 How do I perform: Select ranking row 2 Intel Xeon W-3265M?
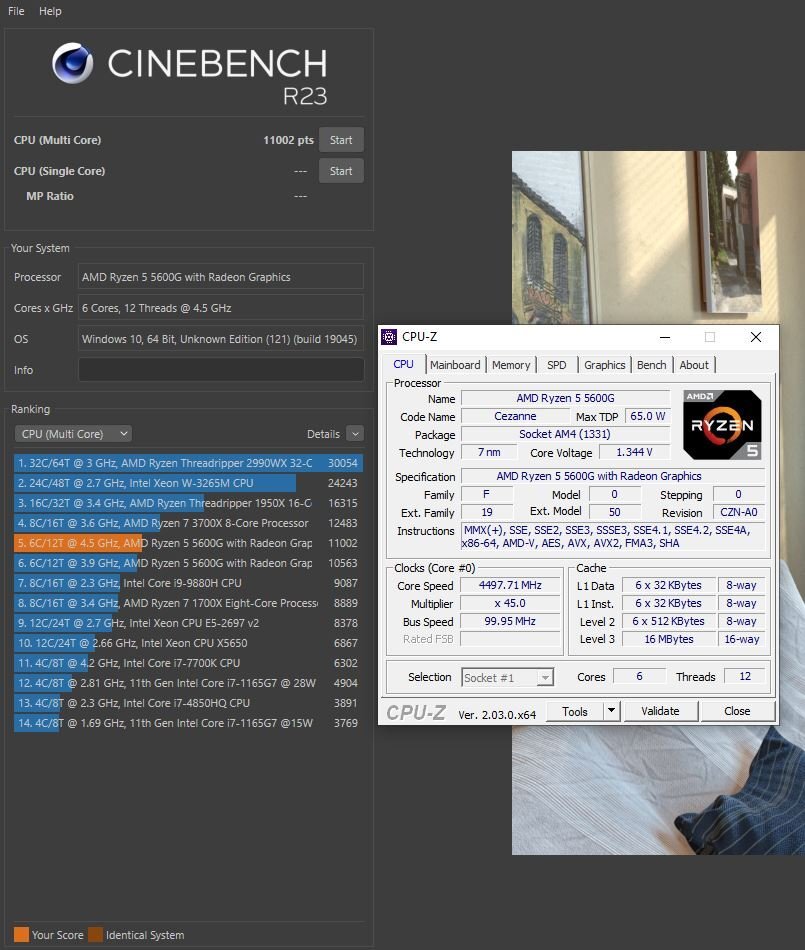[x=188, y=483]
